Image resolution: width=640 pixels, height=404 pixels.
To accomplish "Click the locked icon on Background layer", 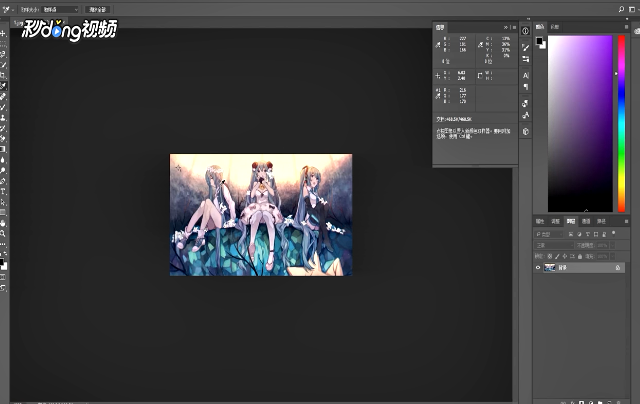I will pos(618,268).
